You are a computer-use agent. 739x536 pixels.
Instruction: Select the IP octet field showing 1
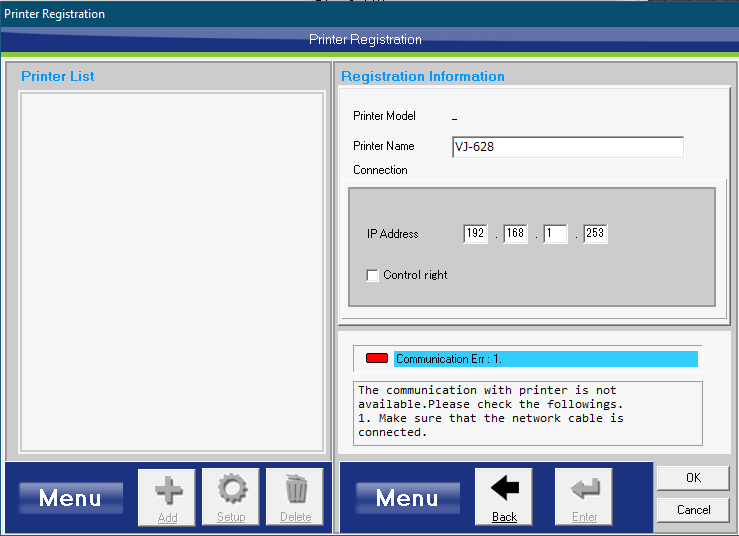pos(556,233)
